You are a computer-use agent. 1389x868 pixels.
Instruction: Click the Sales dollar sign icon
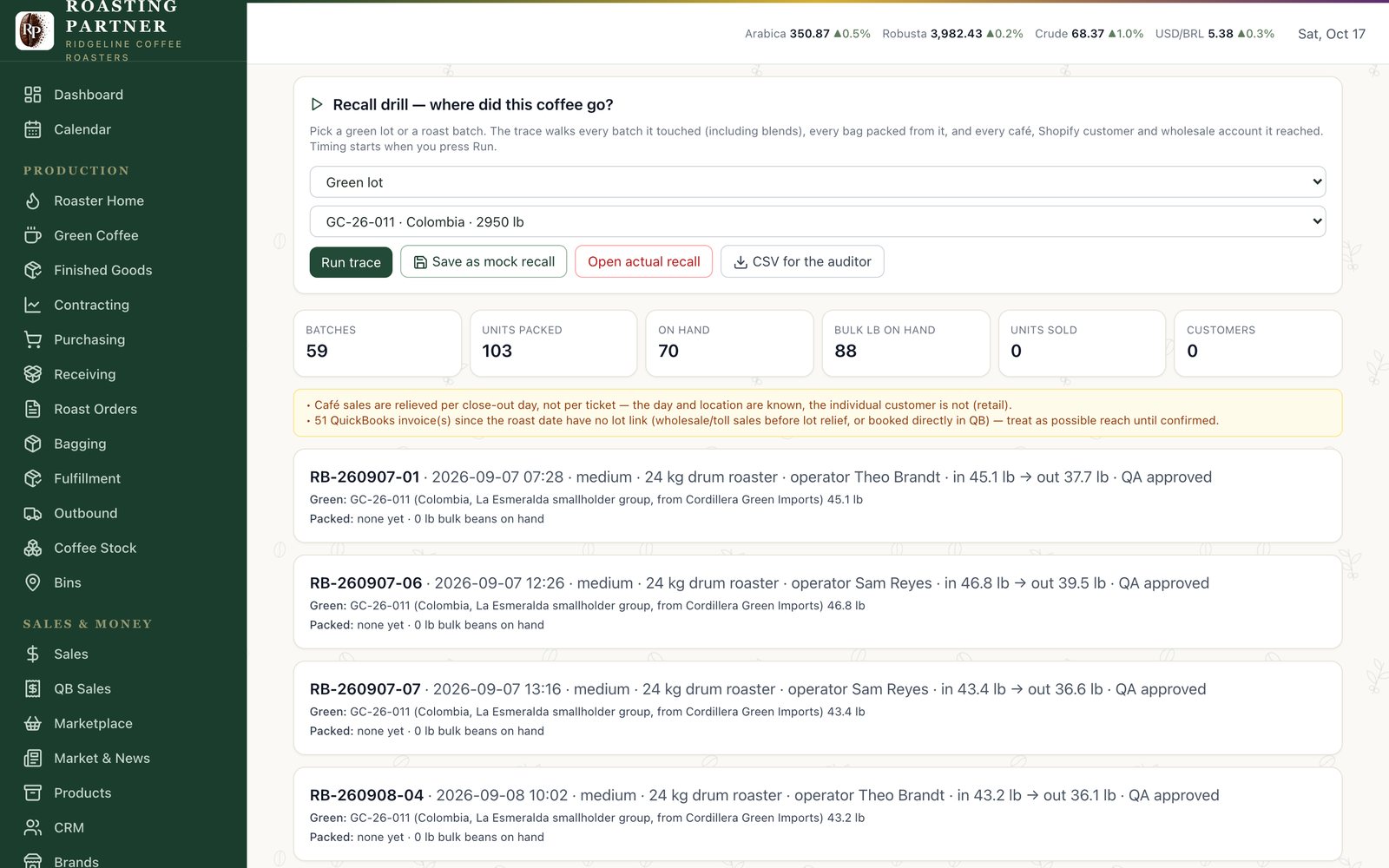33,654
